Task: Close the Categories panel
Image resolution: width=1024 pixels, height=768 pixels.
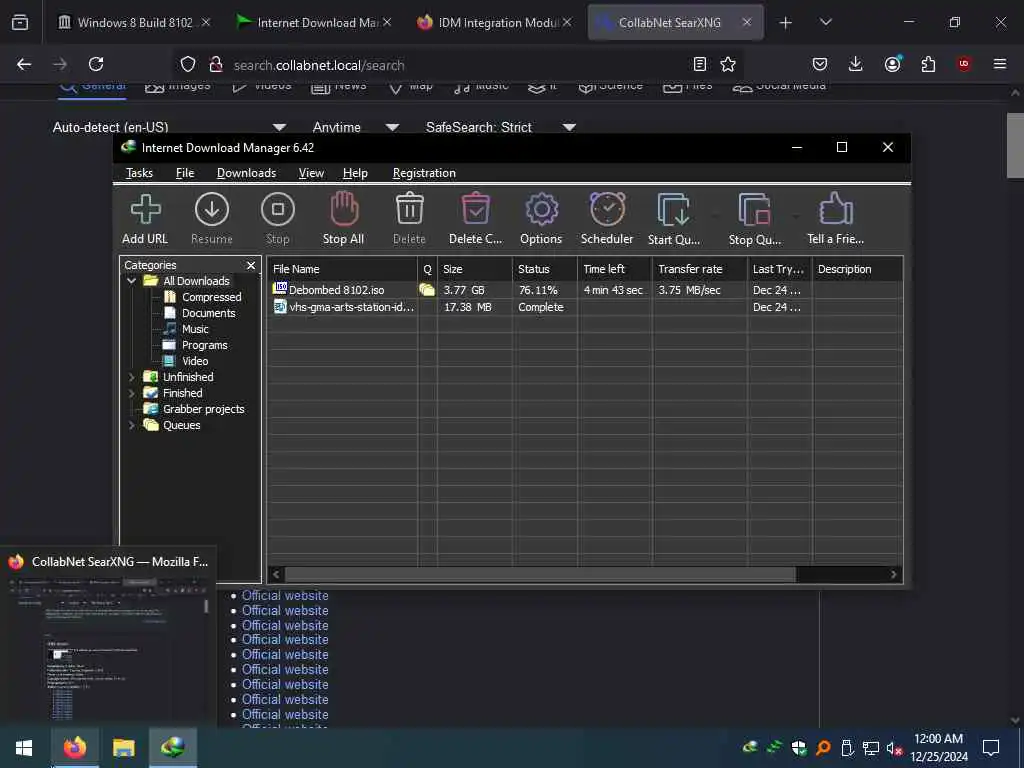Action: [251, 265]
